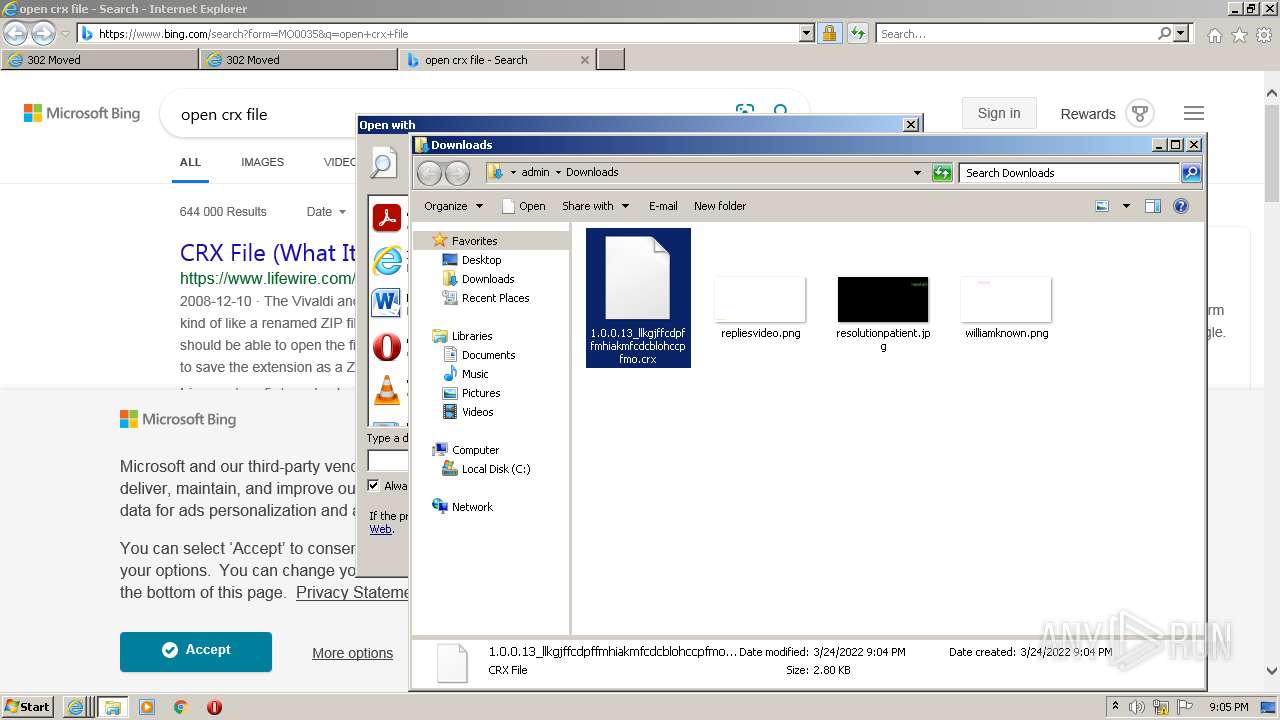This screenshot has height=720, width=1280.
Task: Select Microsoft Word icon in Open with list
Action: 386,302
